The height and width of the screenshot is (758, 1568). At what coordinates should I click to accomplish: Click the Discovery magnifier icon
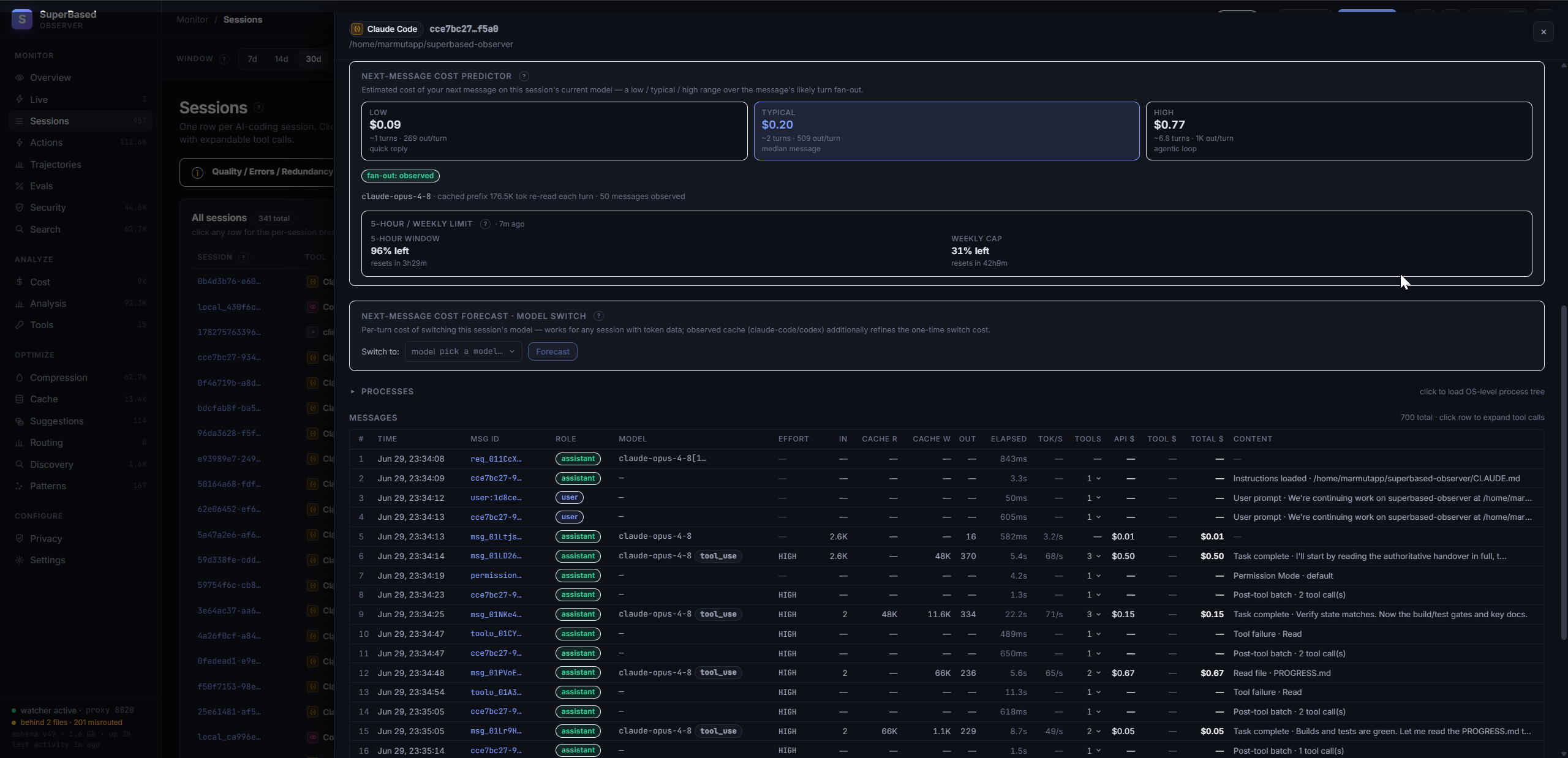pos(20,465)
